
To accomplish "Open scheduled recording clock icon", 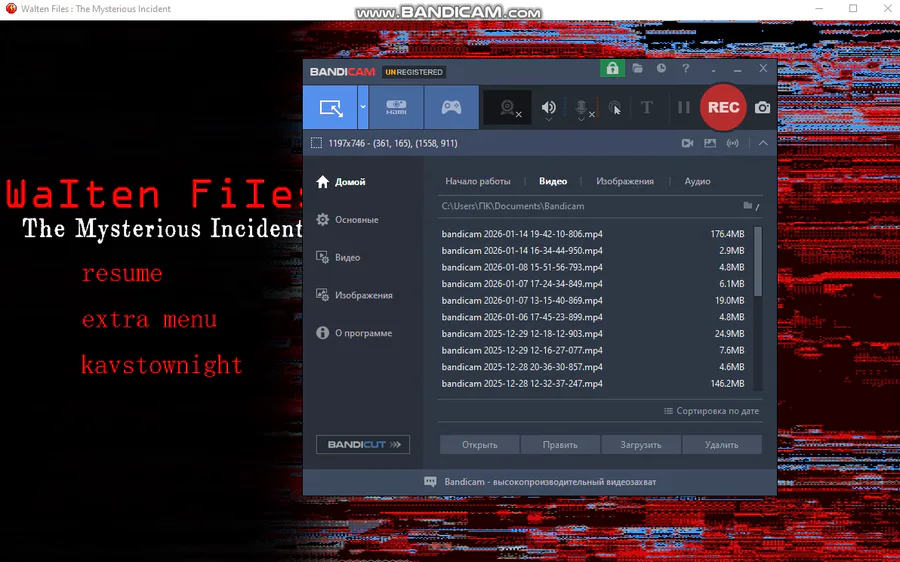I will click(661, 68).
